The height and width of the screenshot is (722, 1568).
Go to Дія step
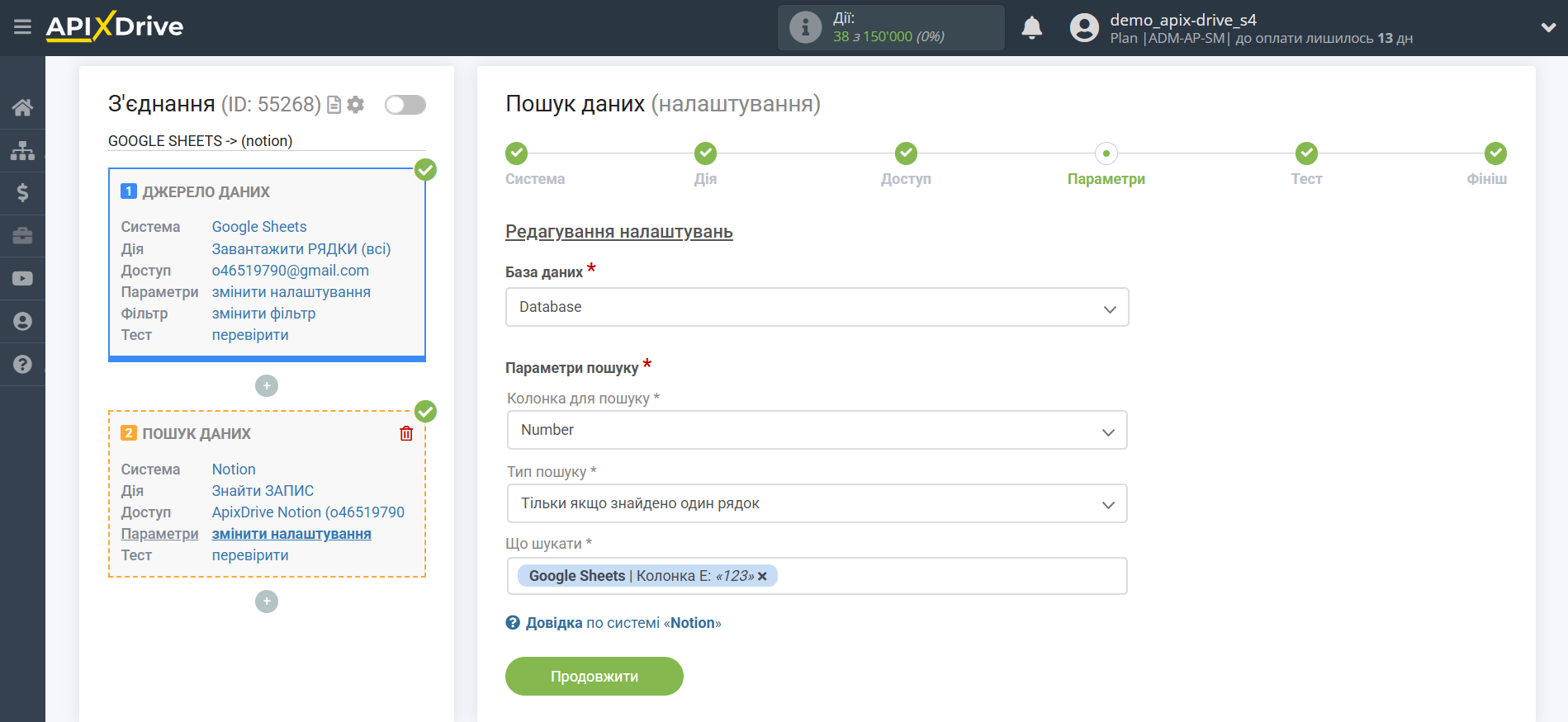coord(705,153)
